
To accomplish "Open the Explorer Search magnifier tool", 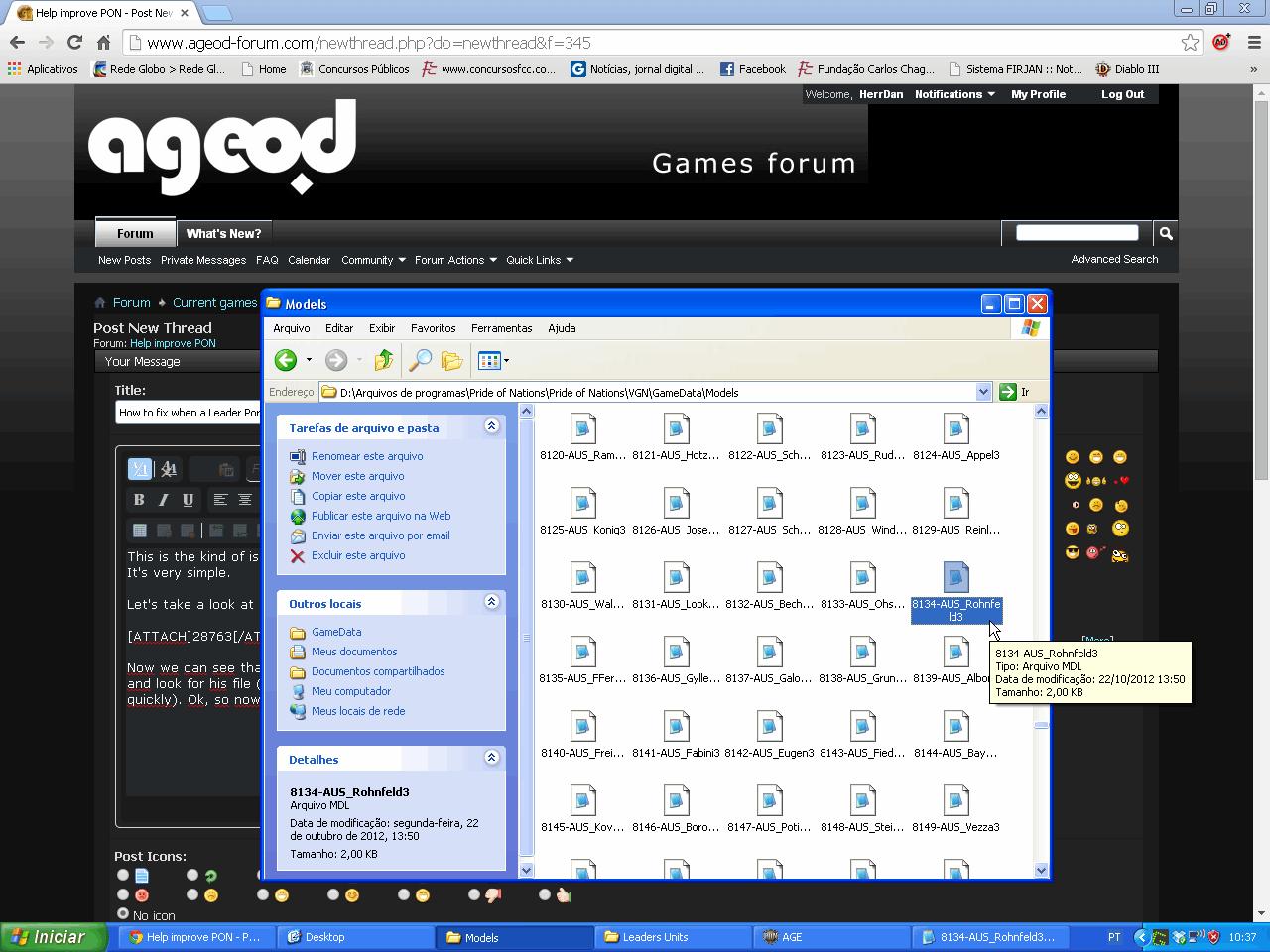I will 420,361.
